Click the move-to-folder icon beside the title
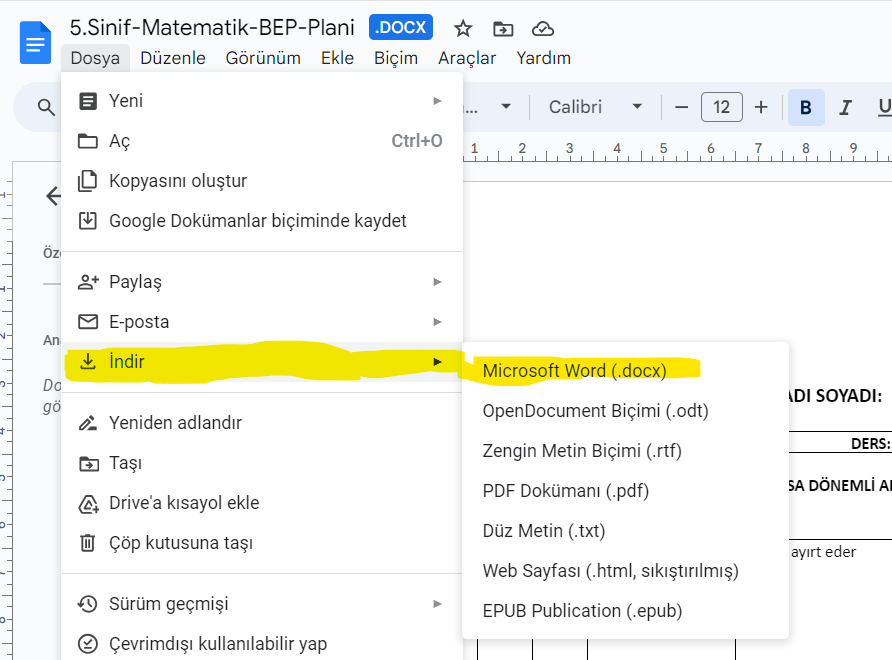892x660 pixels. pyautogui.click(x=503, y=28)
